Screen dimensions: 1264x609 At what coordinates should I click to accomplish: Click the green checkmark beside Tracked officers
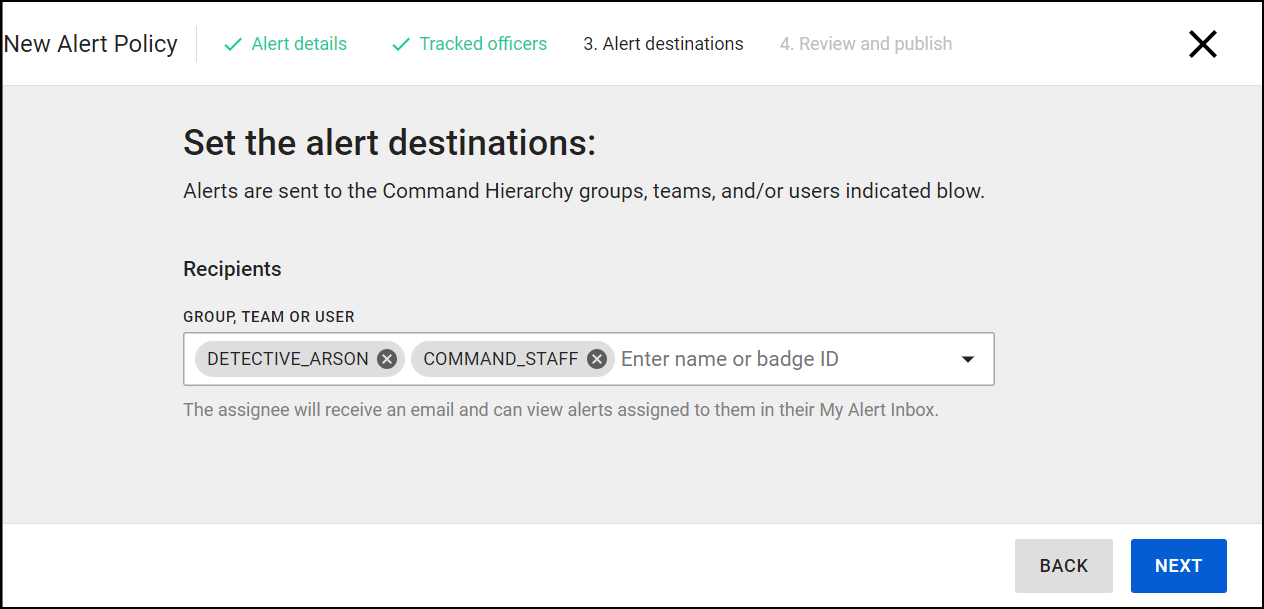[401, 44]
